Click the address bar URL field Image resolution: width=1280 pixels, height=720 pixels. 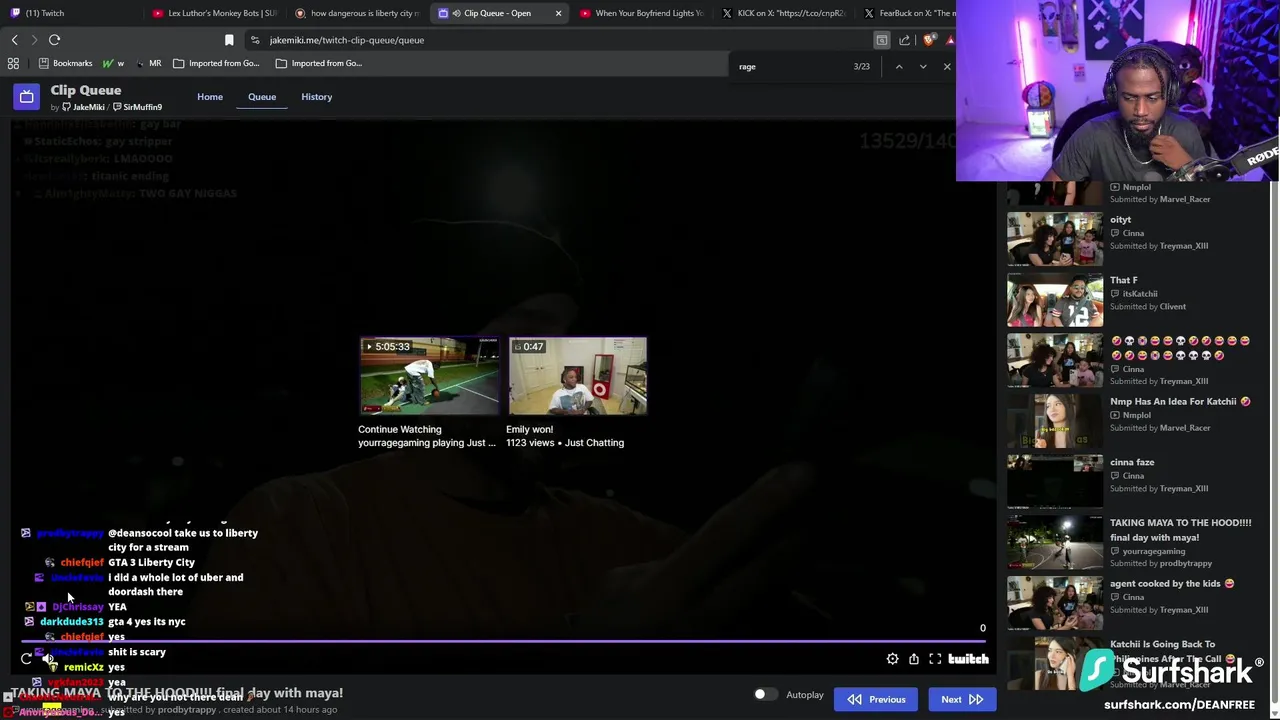(560, 40)
